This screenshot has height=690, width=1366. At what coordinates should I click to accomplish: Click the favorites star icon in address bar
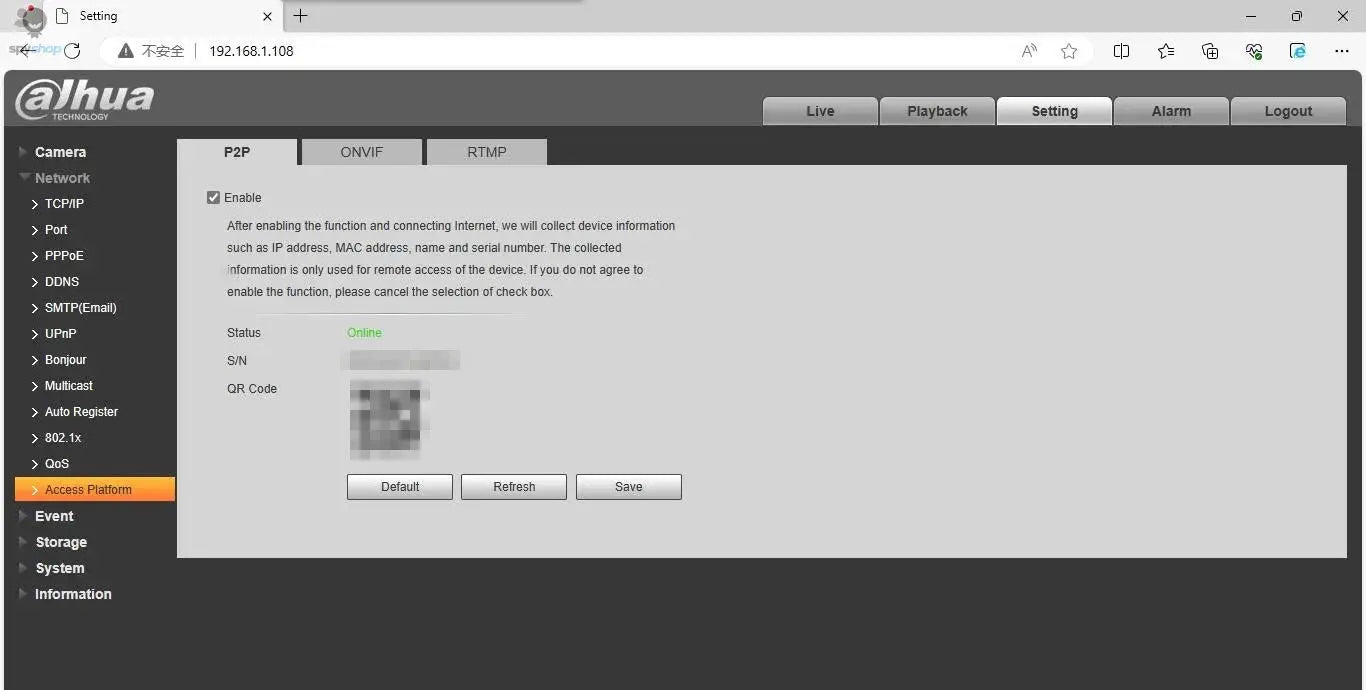tap(1069, 51)
